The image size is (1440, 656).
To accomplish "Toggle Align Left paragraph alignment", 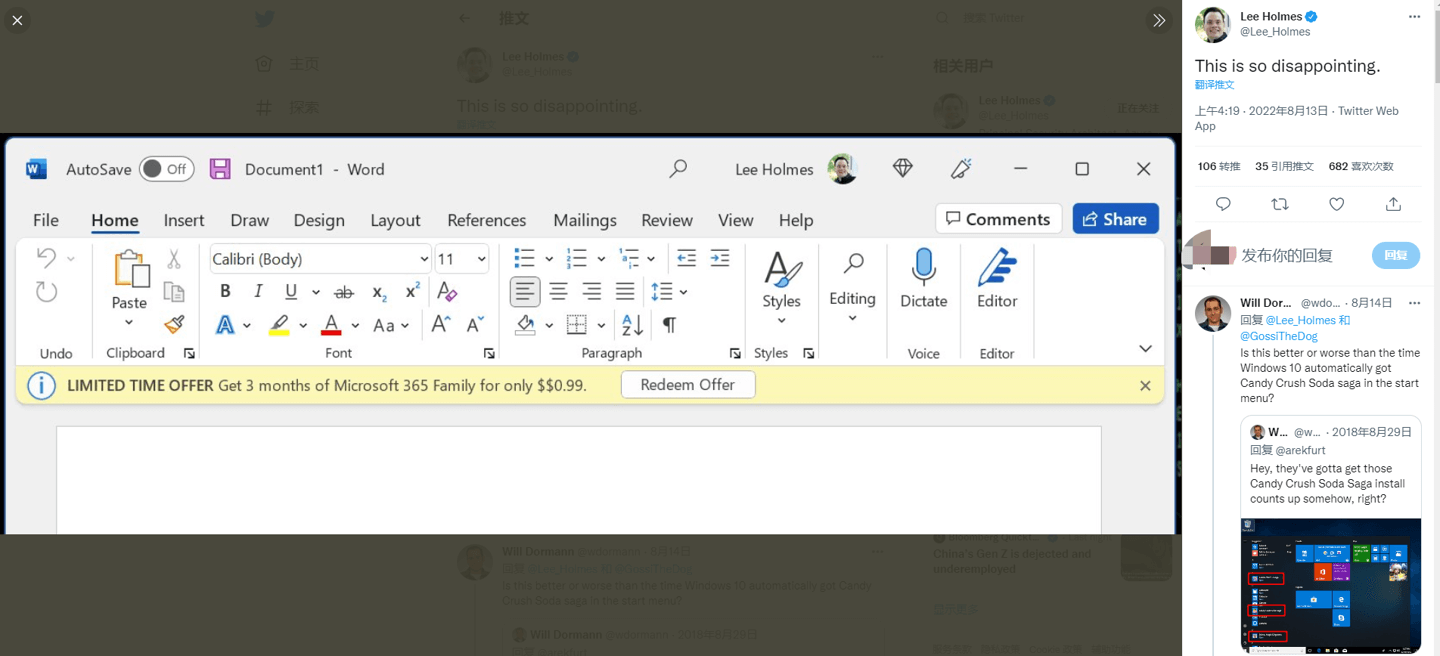I will point(525,292).
